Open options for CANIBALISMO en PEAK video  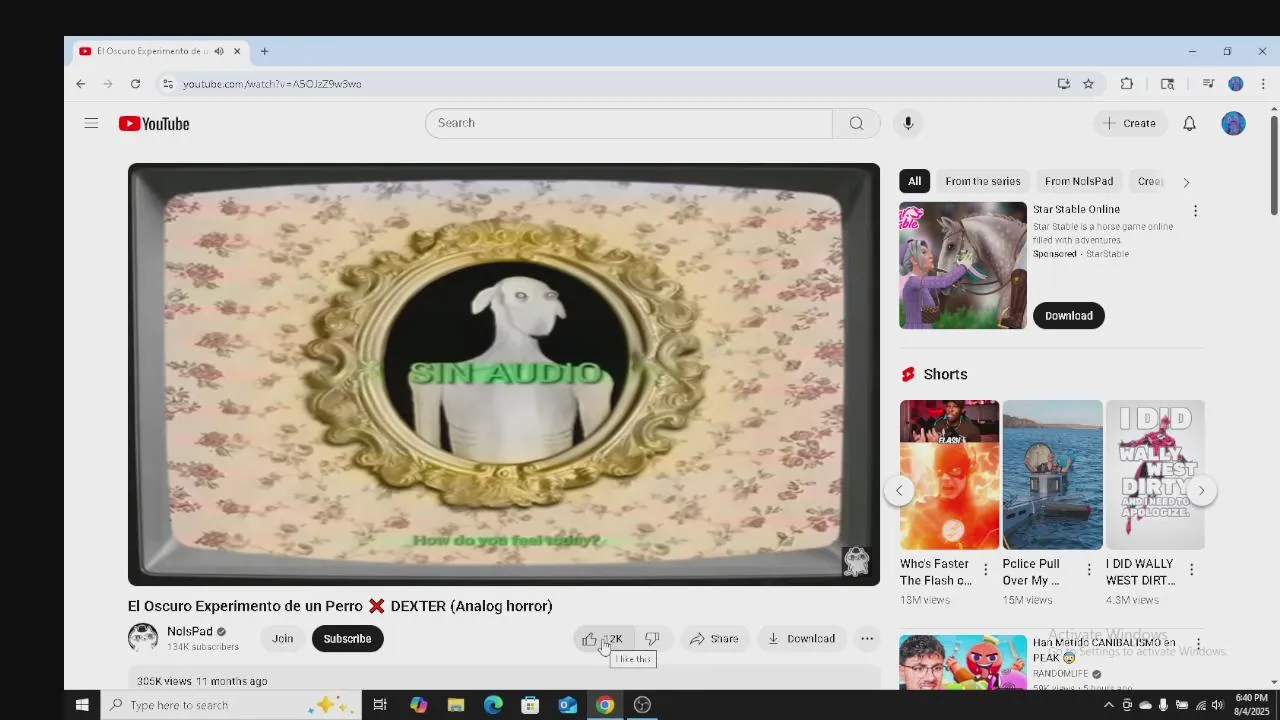tap(1198, 644)
